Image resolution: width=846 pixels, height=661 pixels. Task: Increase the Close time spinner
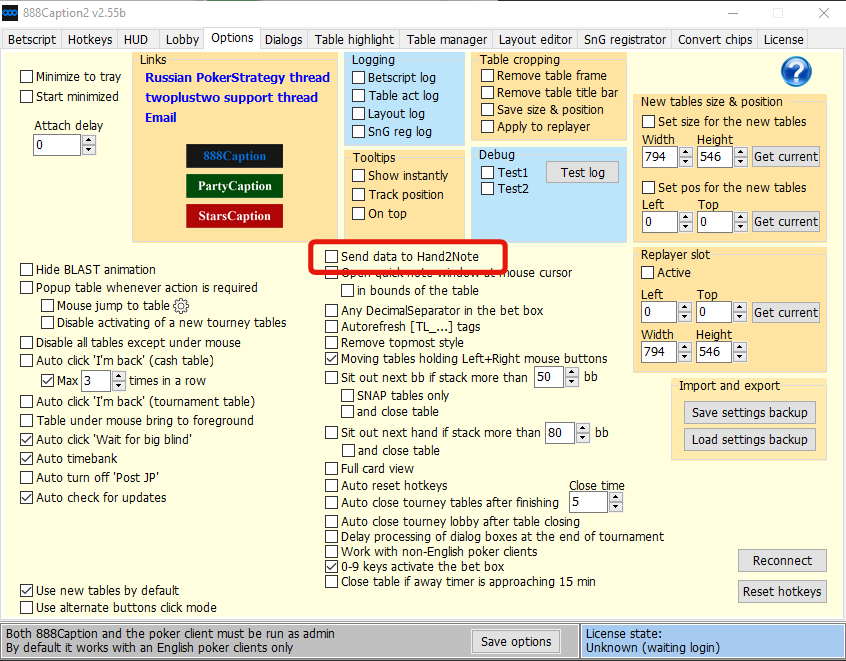point(616,498)
